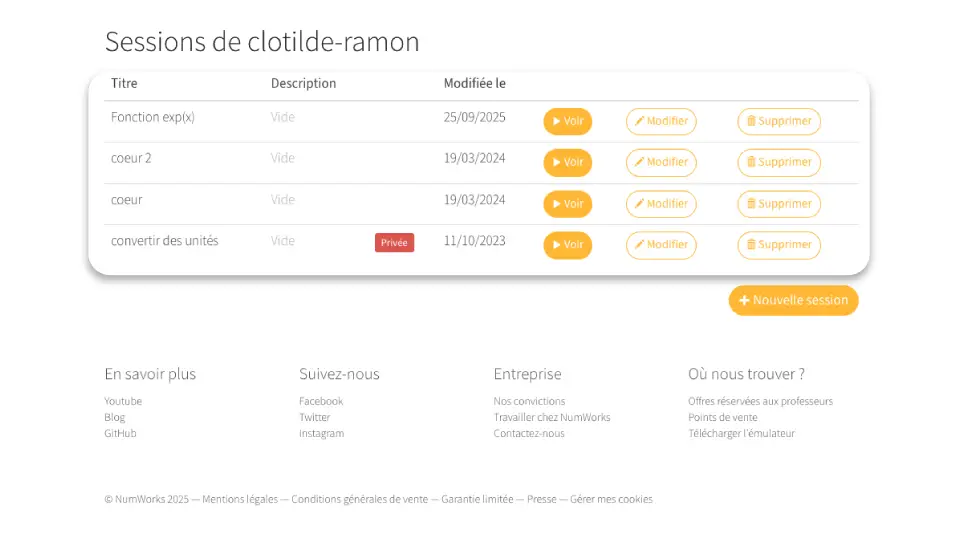Create a Nouvelle session
Image resolution: width=960 pixels, height=540 pixels.
pos(793,301)
